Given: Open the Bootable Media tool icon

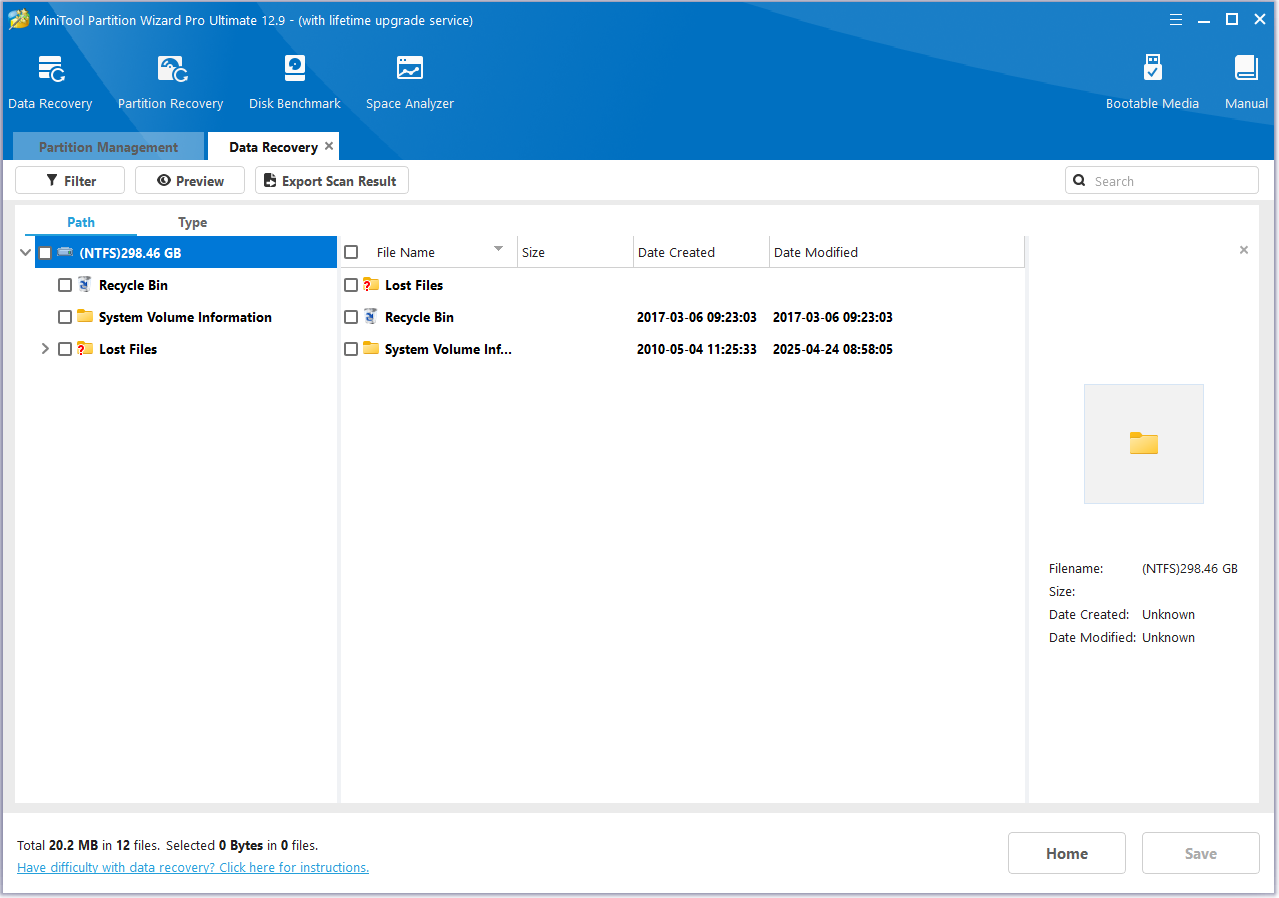Looking at the screenshot, I should [1152, 68].
